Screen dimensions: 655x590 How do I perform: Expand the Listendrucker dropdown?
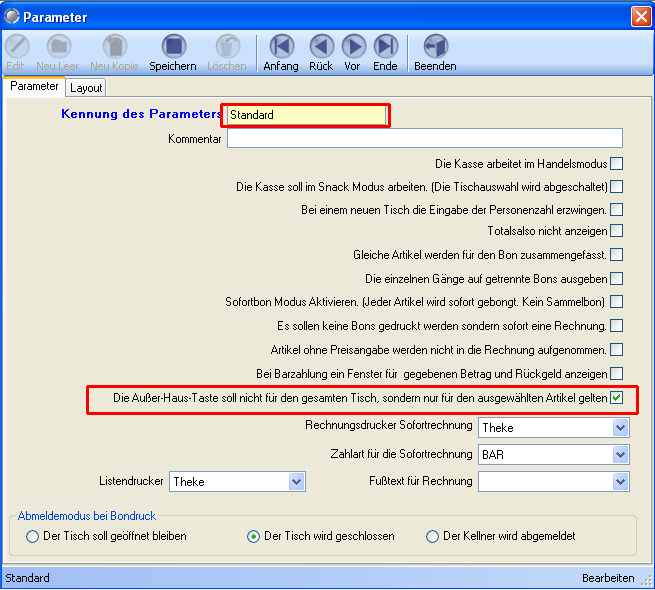point(297,481)
